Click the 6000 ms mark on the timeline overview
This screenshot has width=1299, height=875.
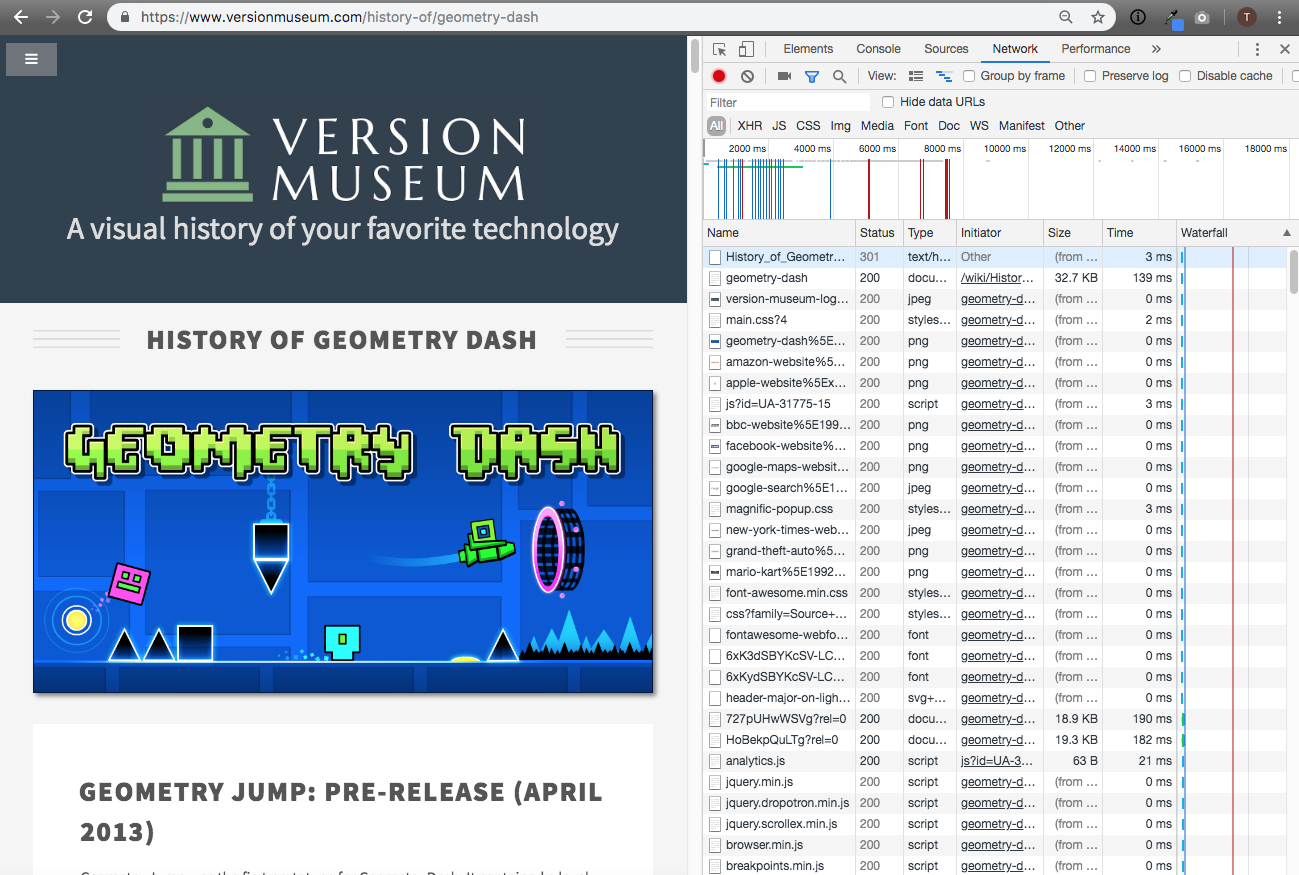click(877, 148)
